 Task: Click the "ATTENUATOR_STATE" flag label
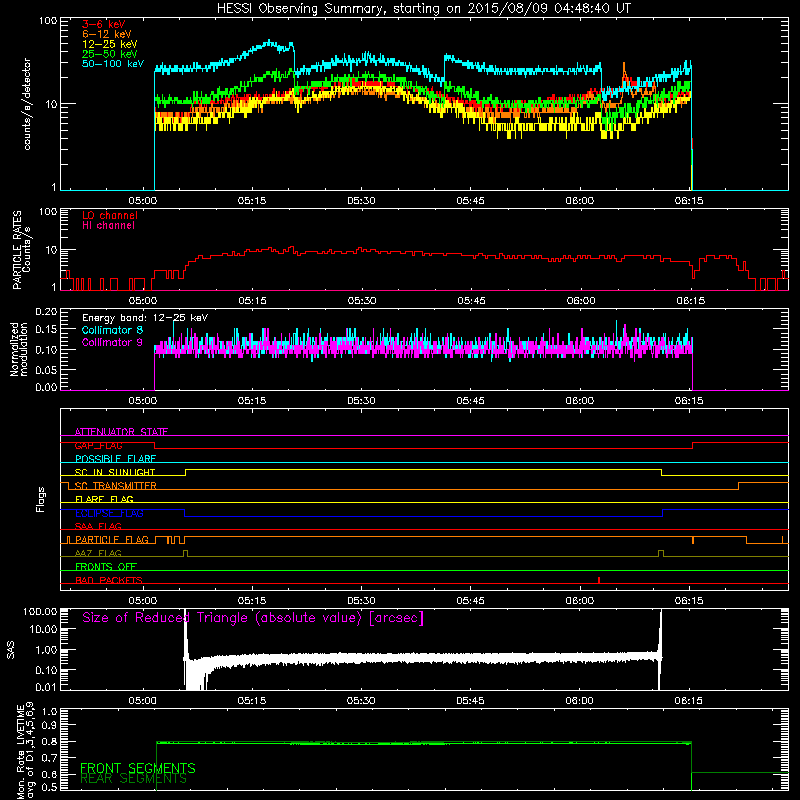[121, 432]
